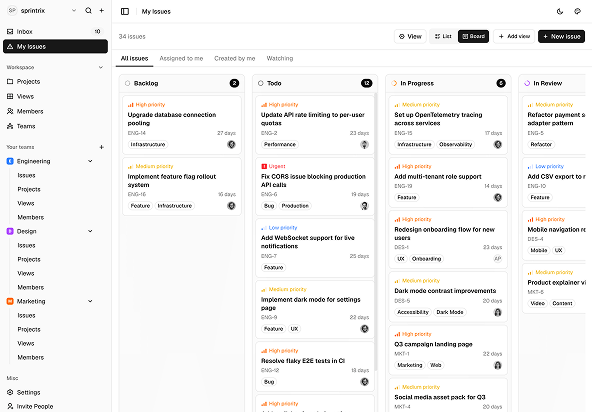This screenshot has height=412, width=592.
Task: Click the New Issue button
Action: [x=561, y=36]
